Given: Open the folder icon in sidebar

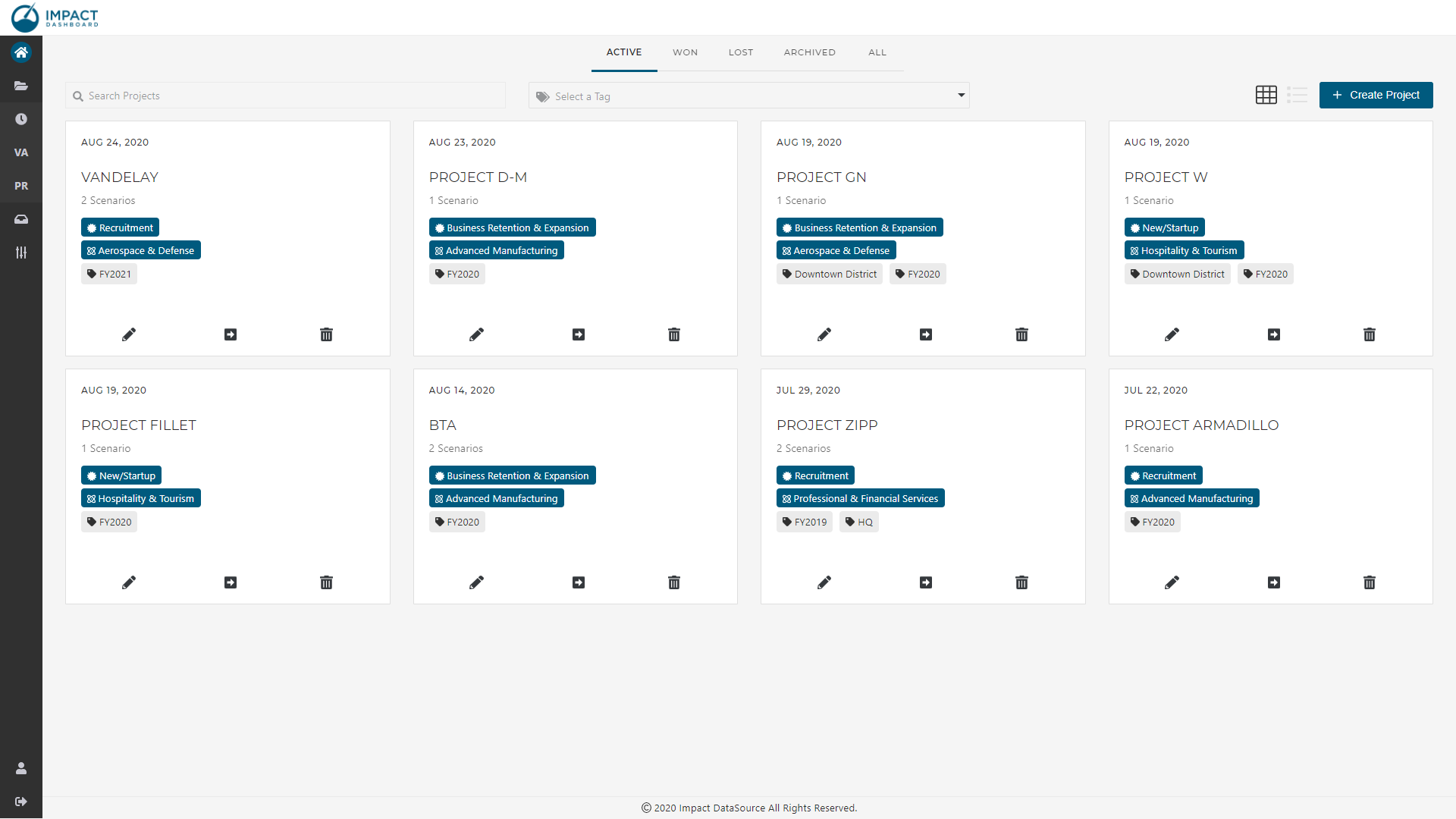Looking at the screenshot, I should click(x=21, y=86).
